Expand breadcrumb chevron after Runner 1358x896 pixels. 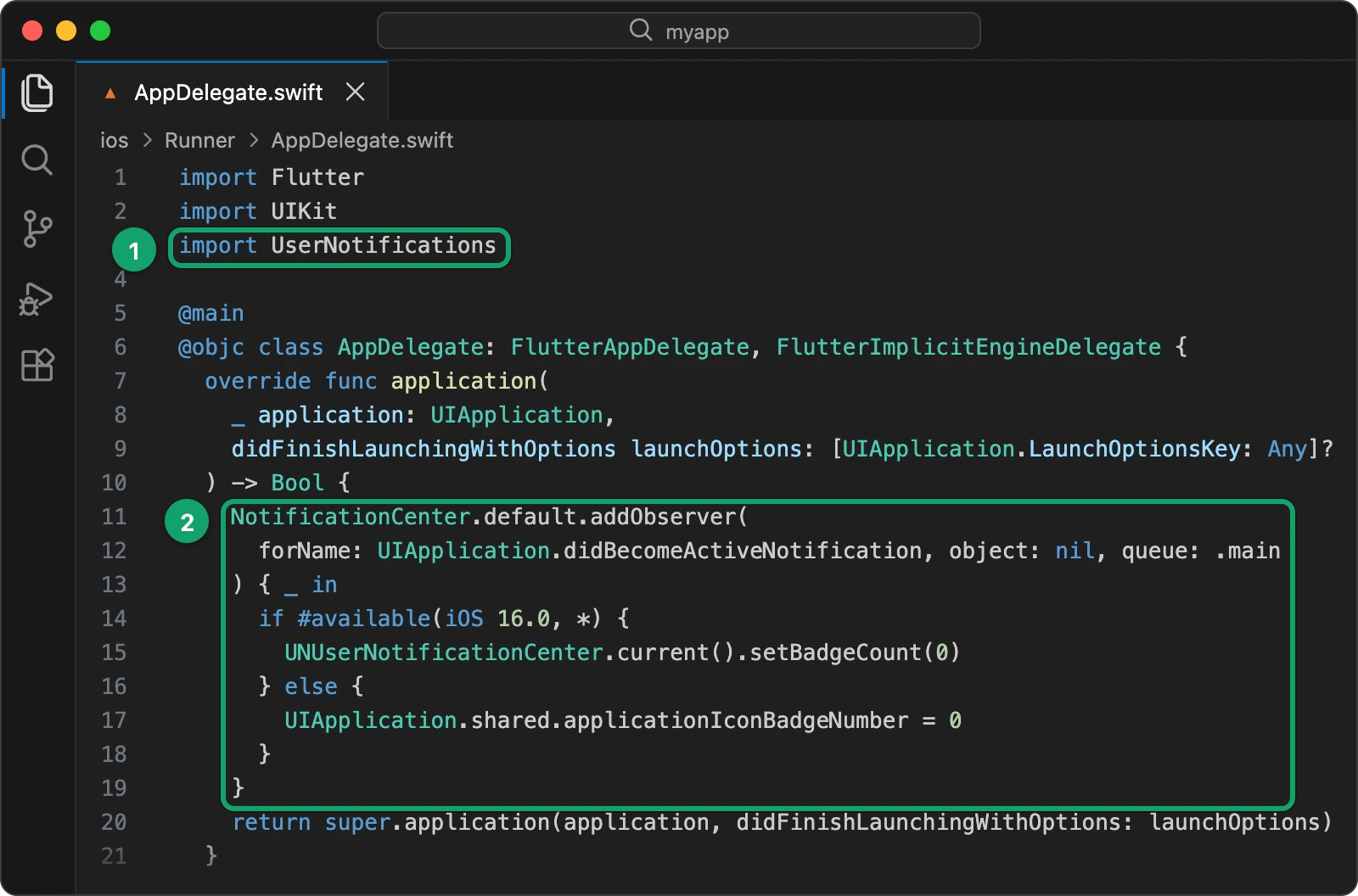pyautogui.click(x=253, y=140)
